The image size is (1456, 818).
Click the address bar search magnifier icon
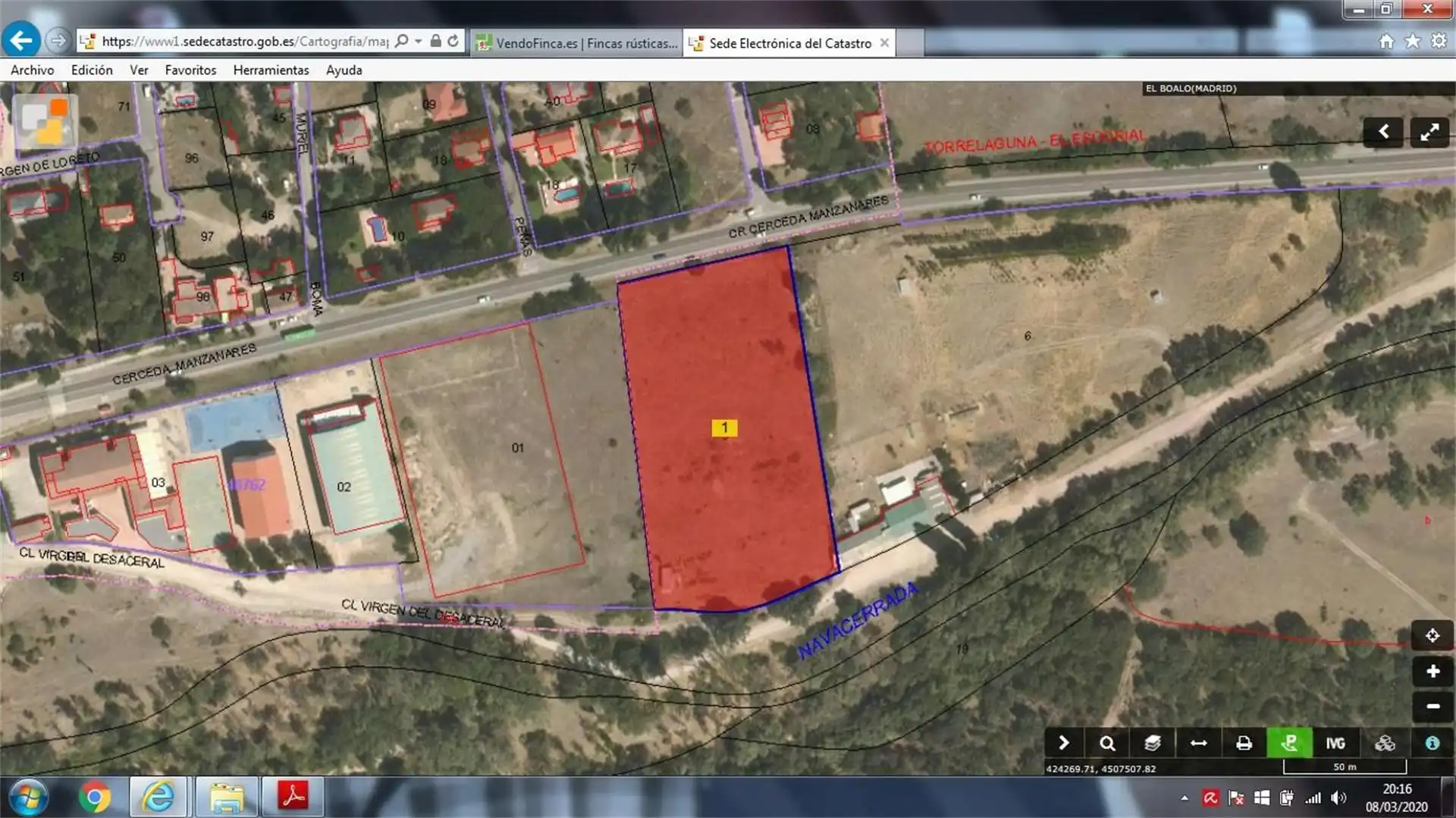402,41
